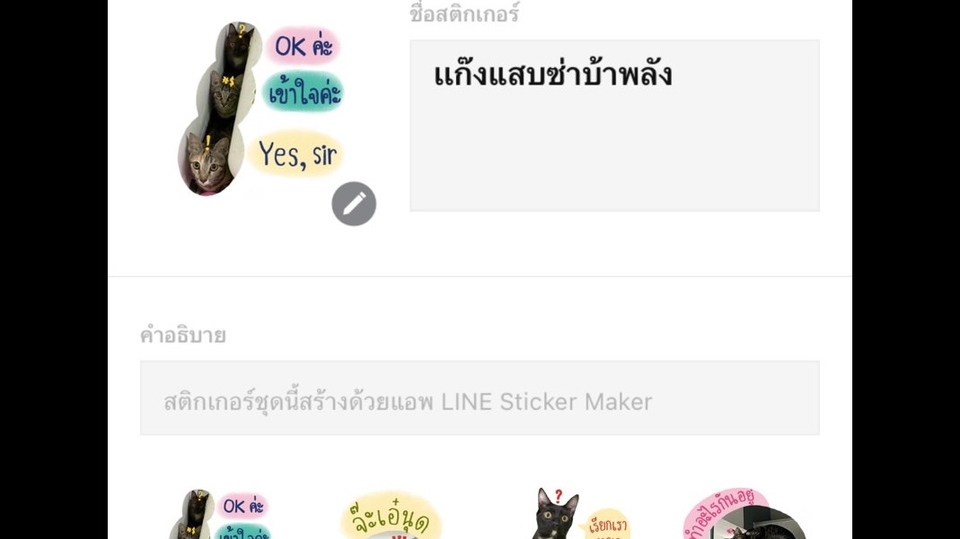Select the black cat with question mark sticker
Screen dimensions: 960x539
(x=578, y=514)
